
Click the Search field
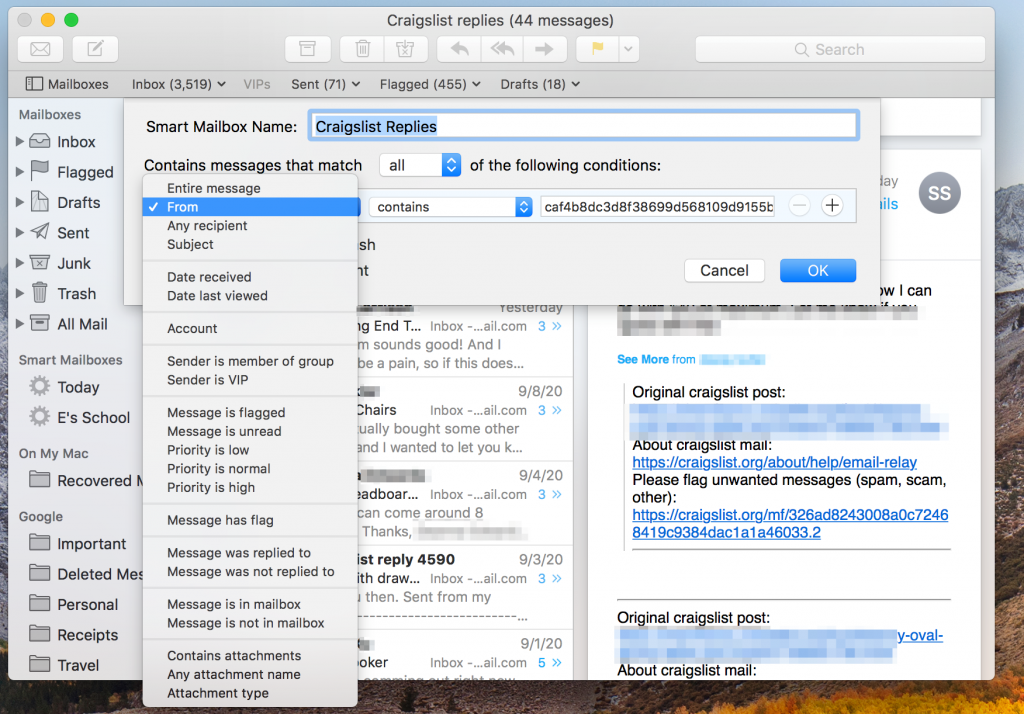pyautogui.click(x=840, y=50)
